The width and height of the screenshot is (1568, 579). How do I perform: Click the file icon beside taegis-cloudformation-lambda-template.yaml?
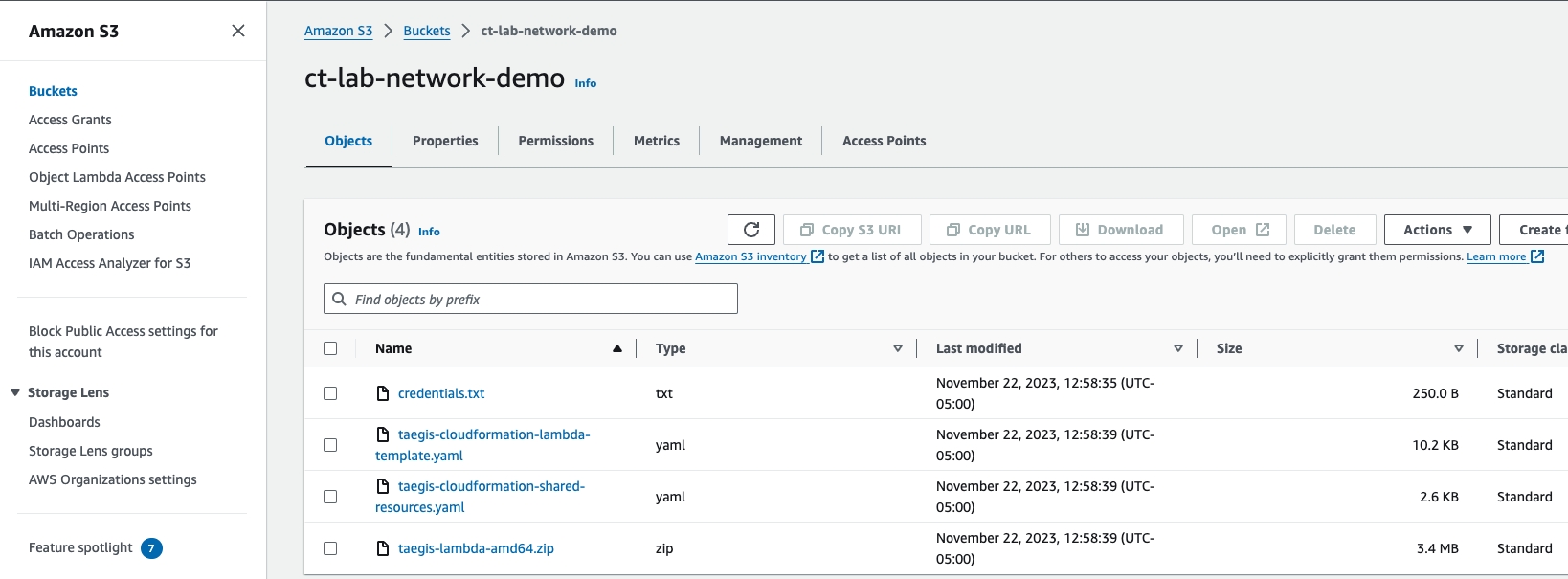tap(383, 434)
